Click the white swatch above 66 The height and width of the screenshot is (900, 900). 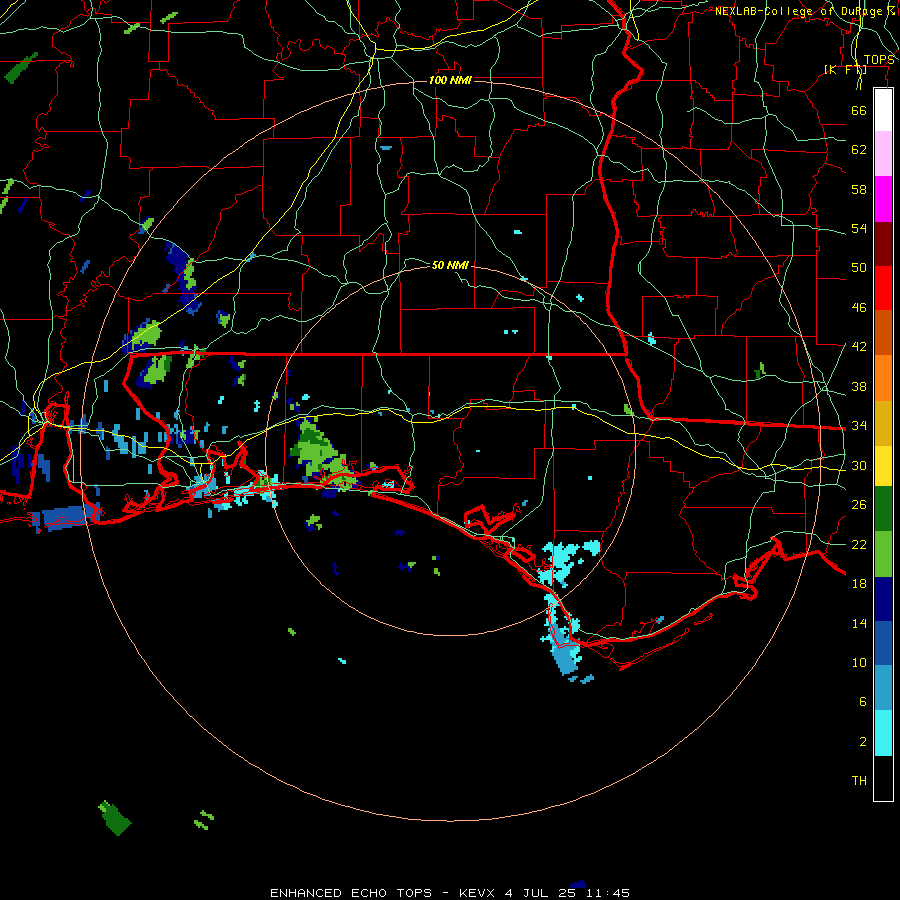pos(883,110)
